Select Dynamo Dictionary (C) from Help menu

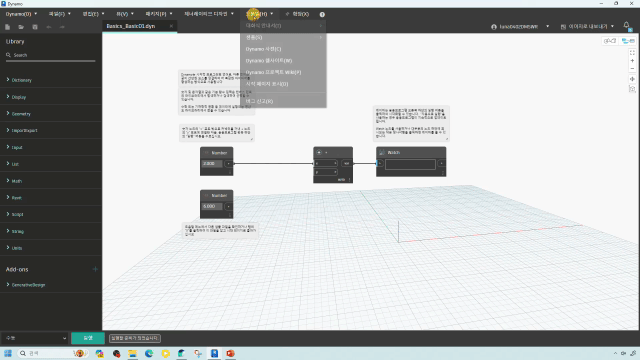283,49
